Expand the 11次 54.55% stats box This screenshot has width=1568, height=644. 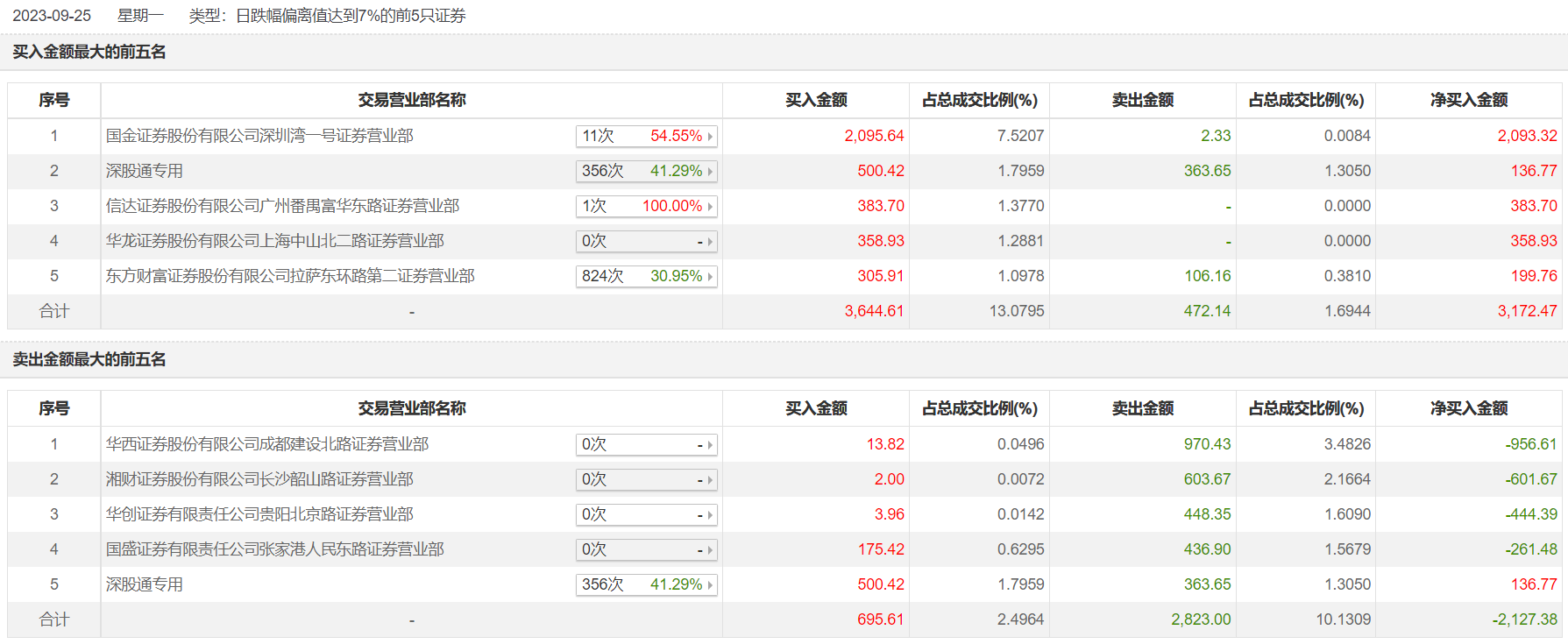tap(645, 136)
